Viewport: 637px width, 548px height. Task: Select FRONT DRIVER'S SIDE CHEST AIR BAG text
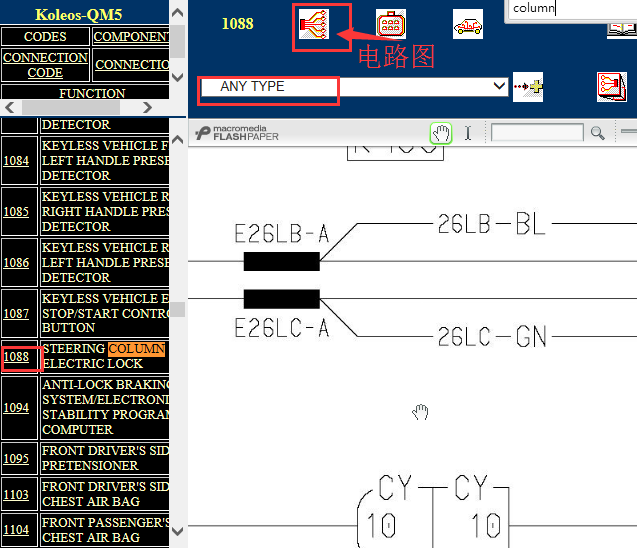coord(105,494)
